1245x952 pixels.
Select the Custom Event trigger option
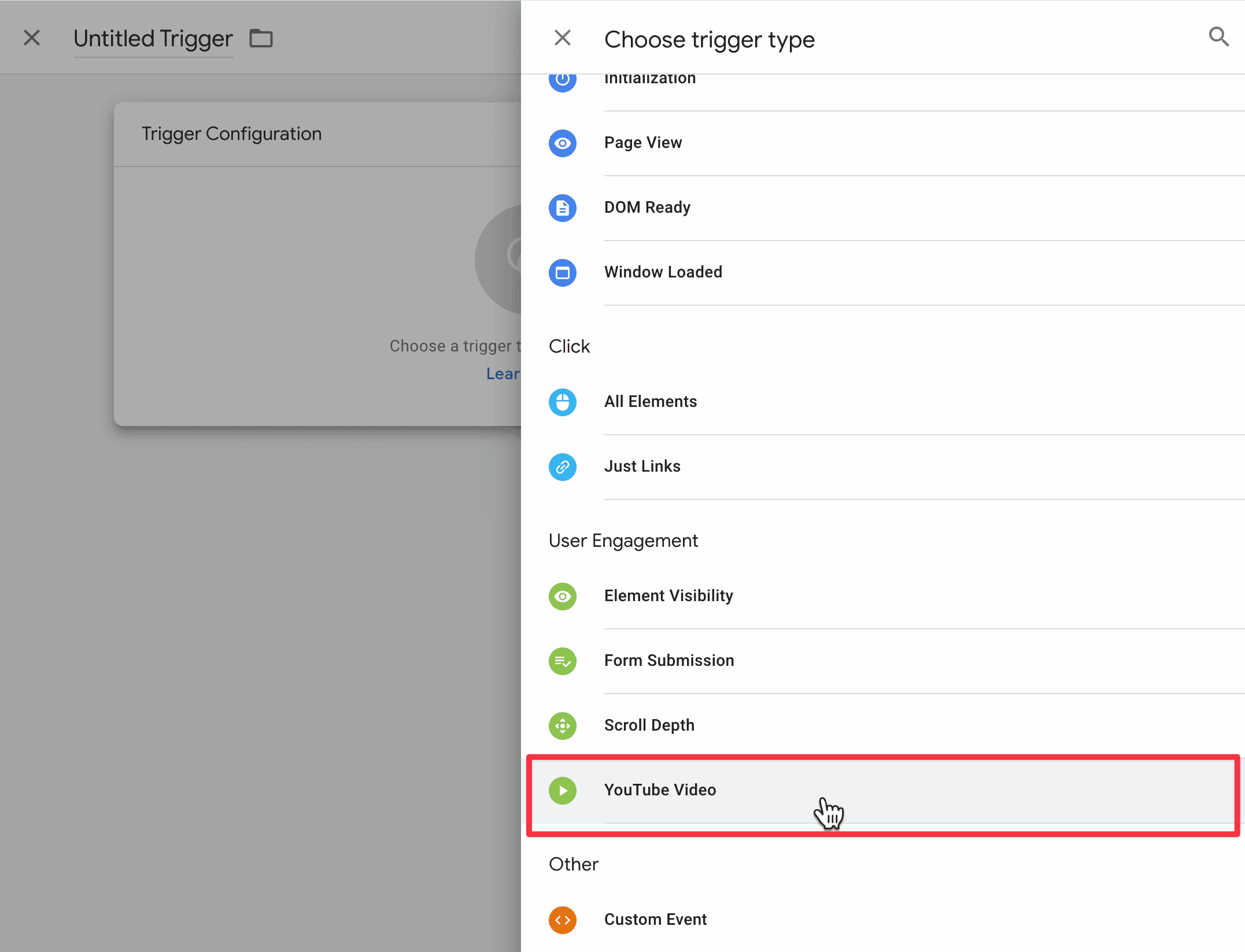[x=883, y=920]
